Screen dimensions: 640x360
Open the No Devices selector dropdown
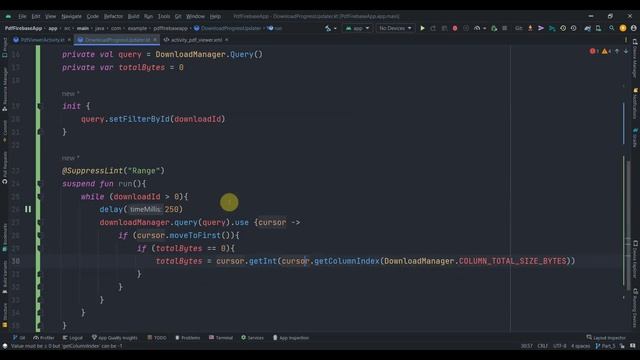click(395, 28)
